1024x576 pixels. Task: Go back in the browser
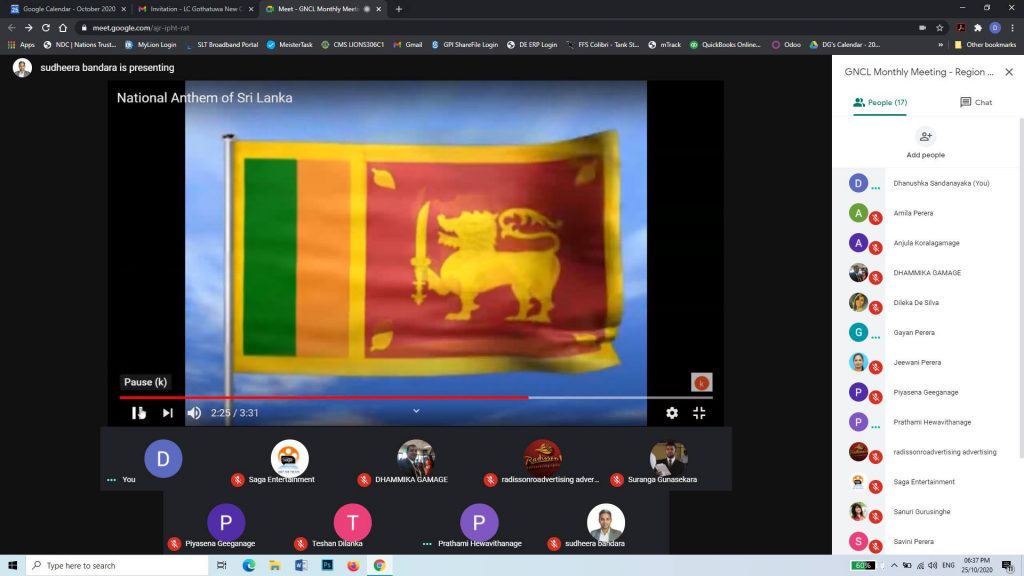(11, 28)
